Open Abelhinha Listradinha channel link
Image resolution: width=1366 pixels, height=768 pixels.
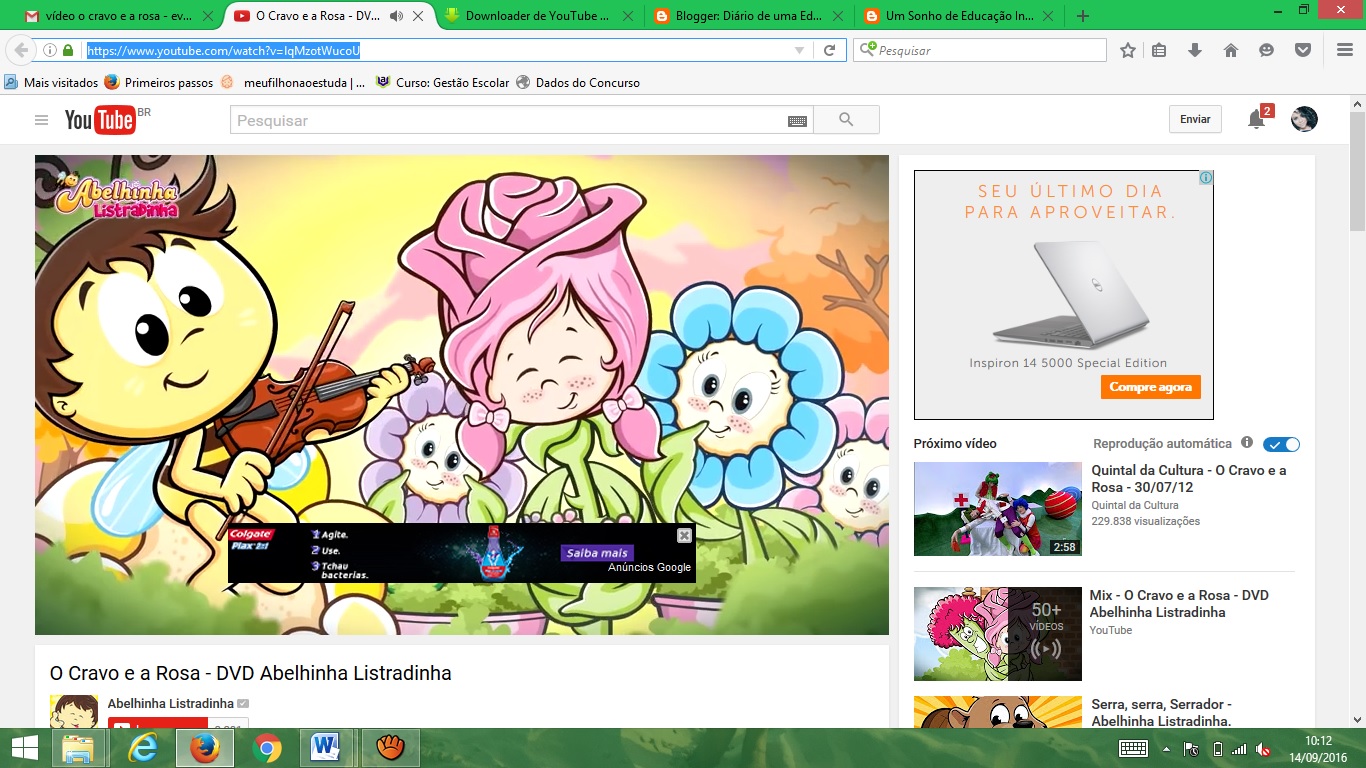pyautogui.click(x=171, y=703)
